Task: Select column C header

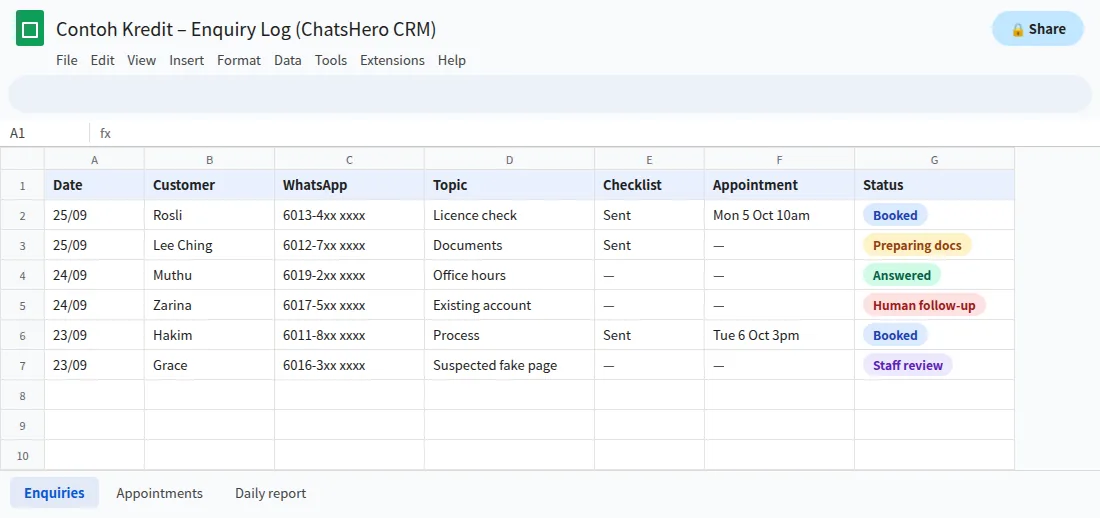Action: coord(349,160)
